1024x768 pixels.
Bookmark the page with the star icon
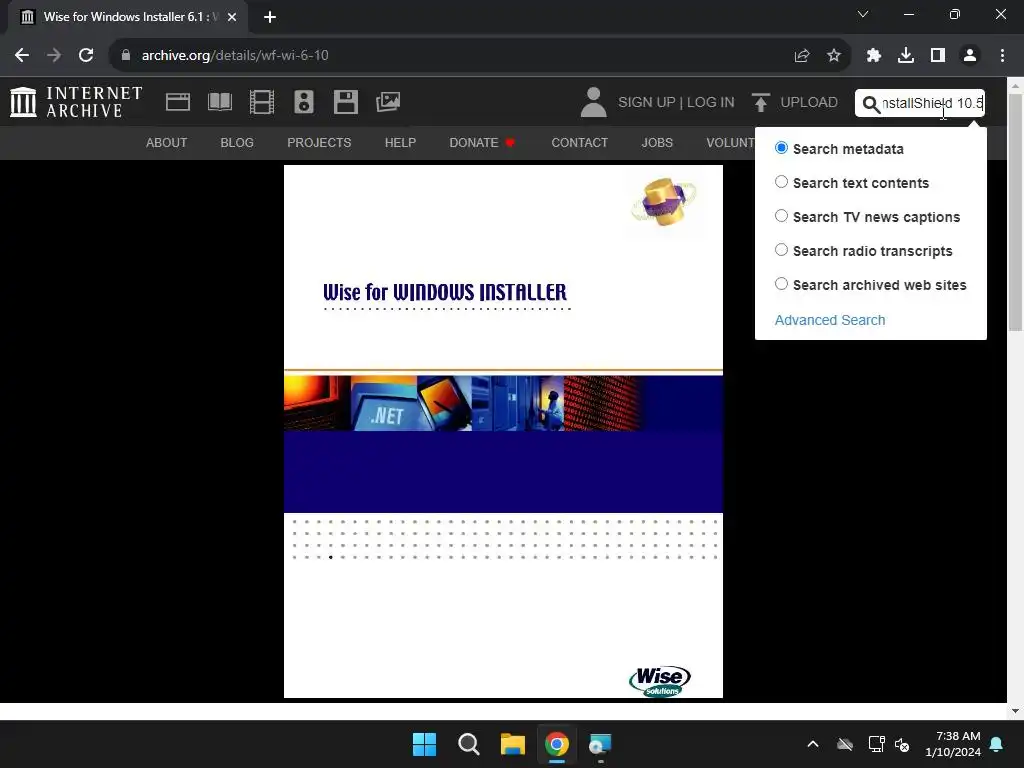pos(834,56)
